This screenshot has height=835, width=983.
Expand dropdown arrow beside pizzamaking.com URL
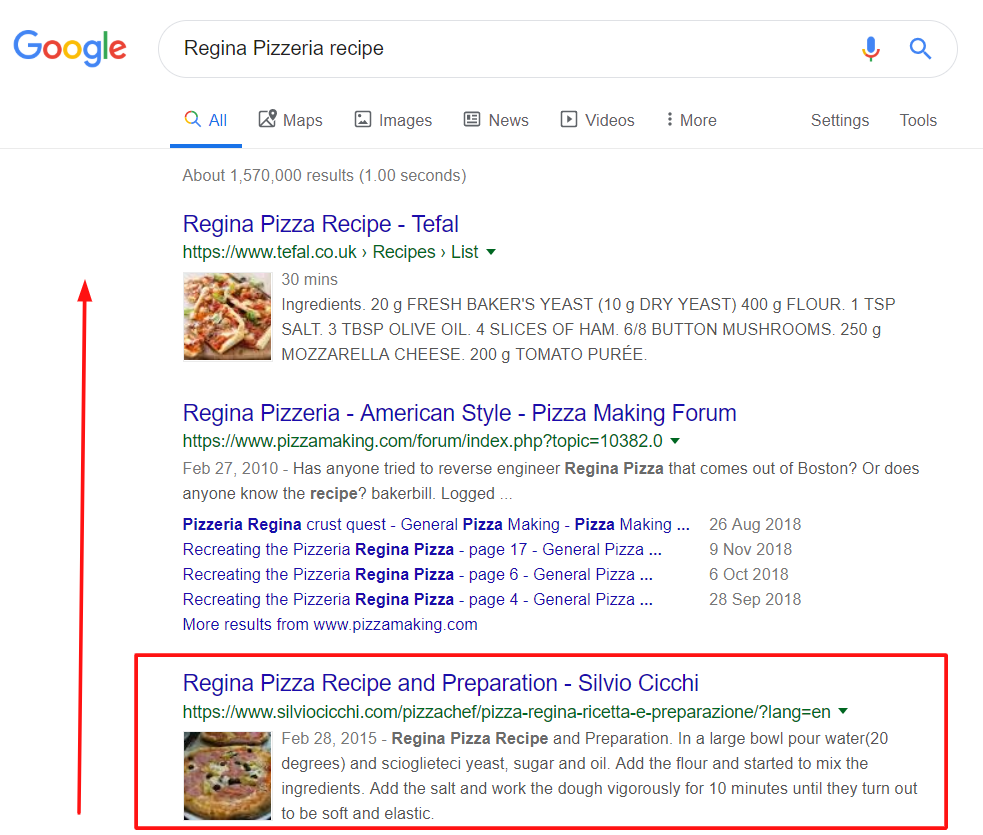point(675,441)
